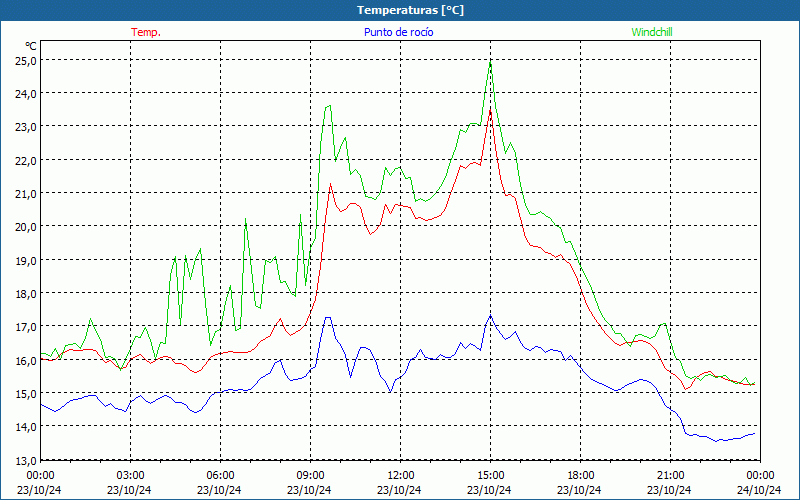Click the 22,0 y-axis value
The image size is (800, 500).
25,161
